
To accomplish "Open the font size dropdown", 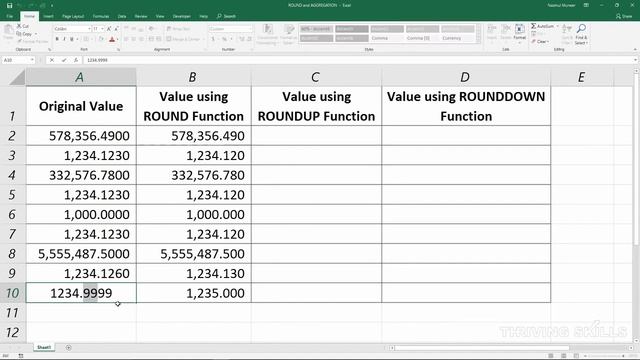I will tap(102, 29).
